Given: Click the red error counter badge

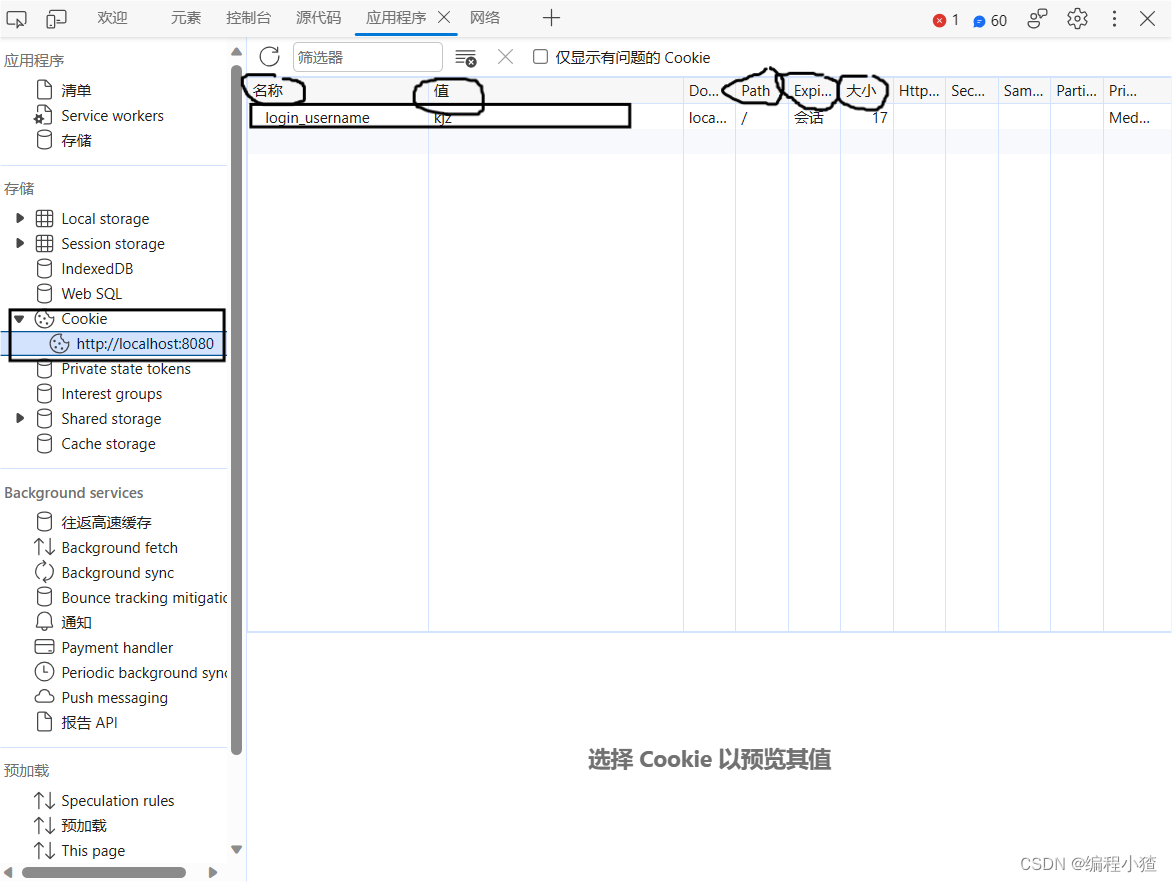Looking at the screenshot, I should pyautogui.click(x=941, y=18).
